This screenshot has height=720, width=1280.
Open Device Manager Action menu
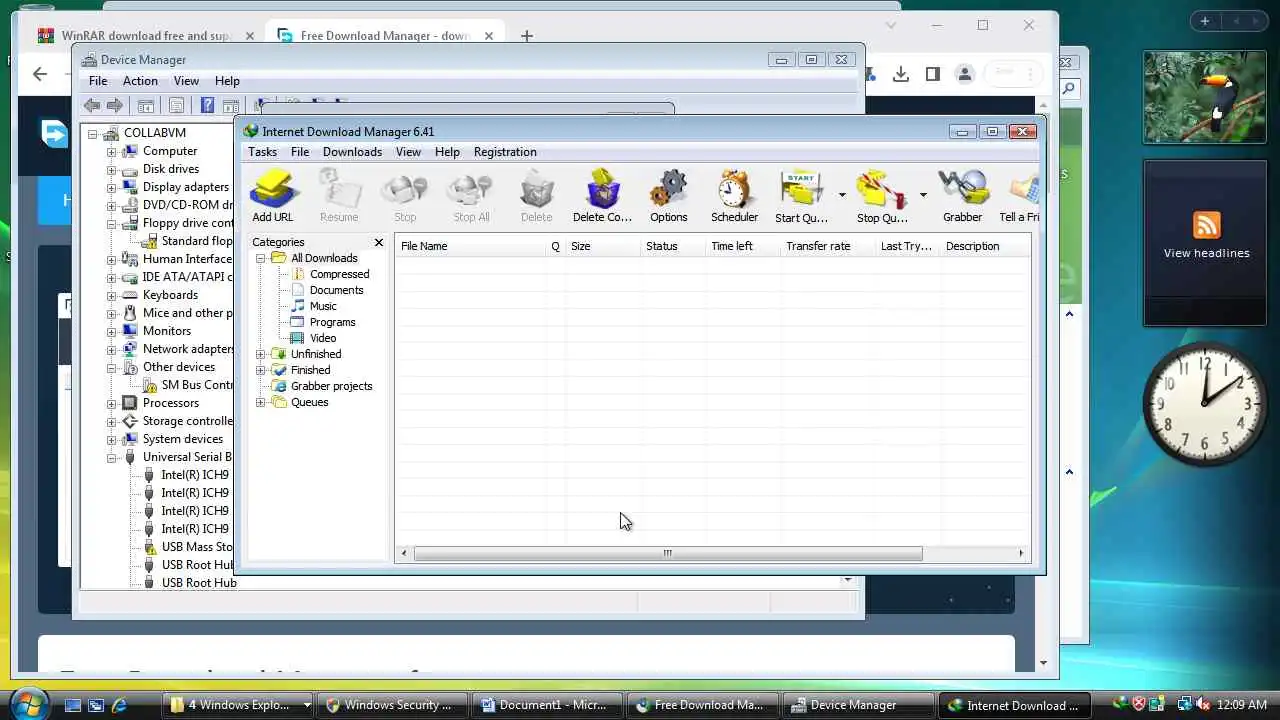click(140, 81)
